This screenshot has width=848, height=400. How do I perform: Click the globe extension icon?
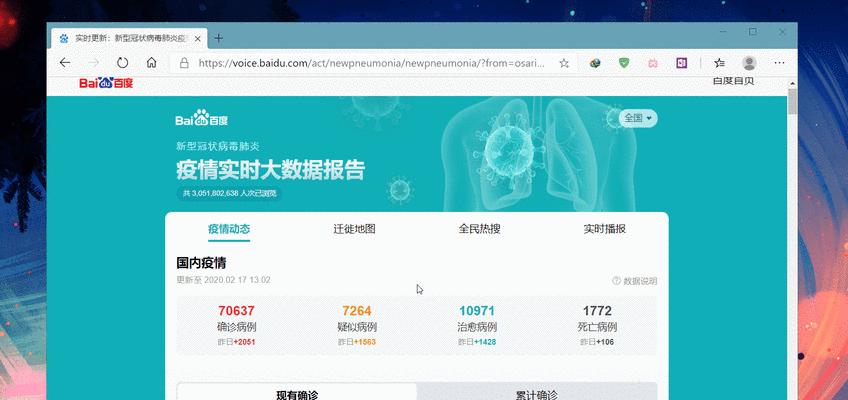coord(595,63)
